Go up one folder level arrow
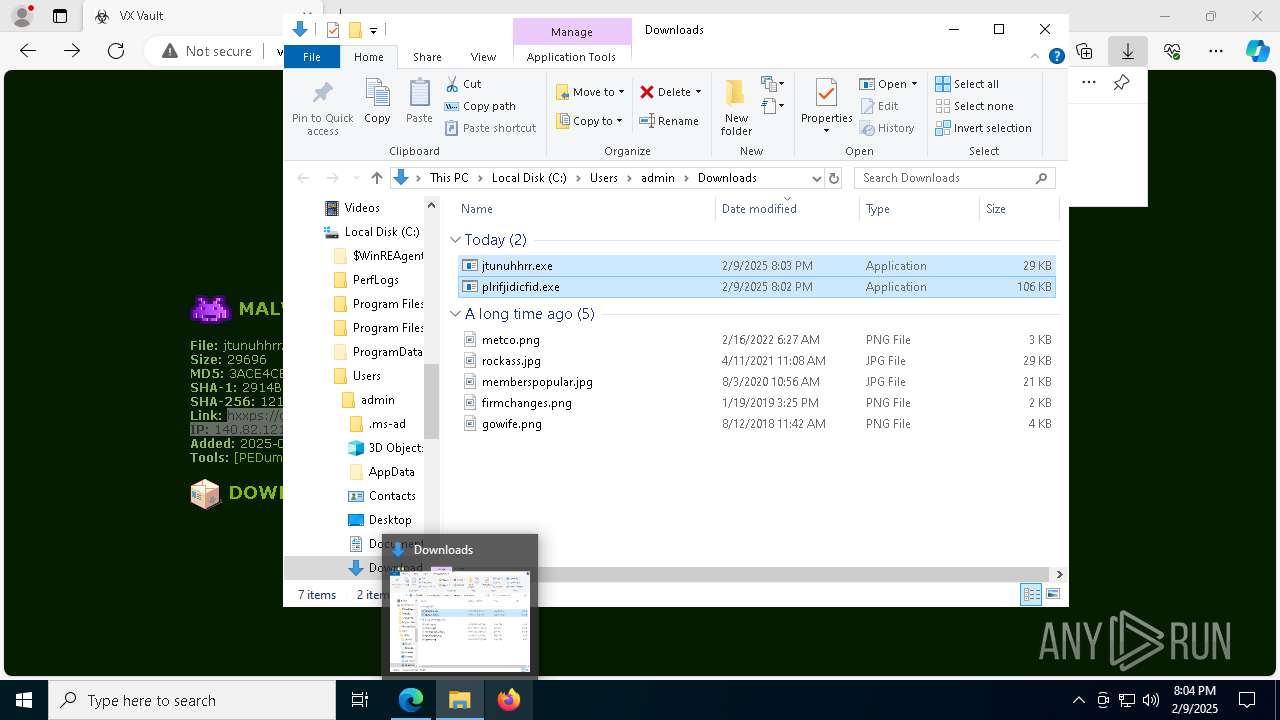This screenshot has height=720, width=1280. pos(376,178)
